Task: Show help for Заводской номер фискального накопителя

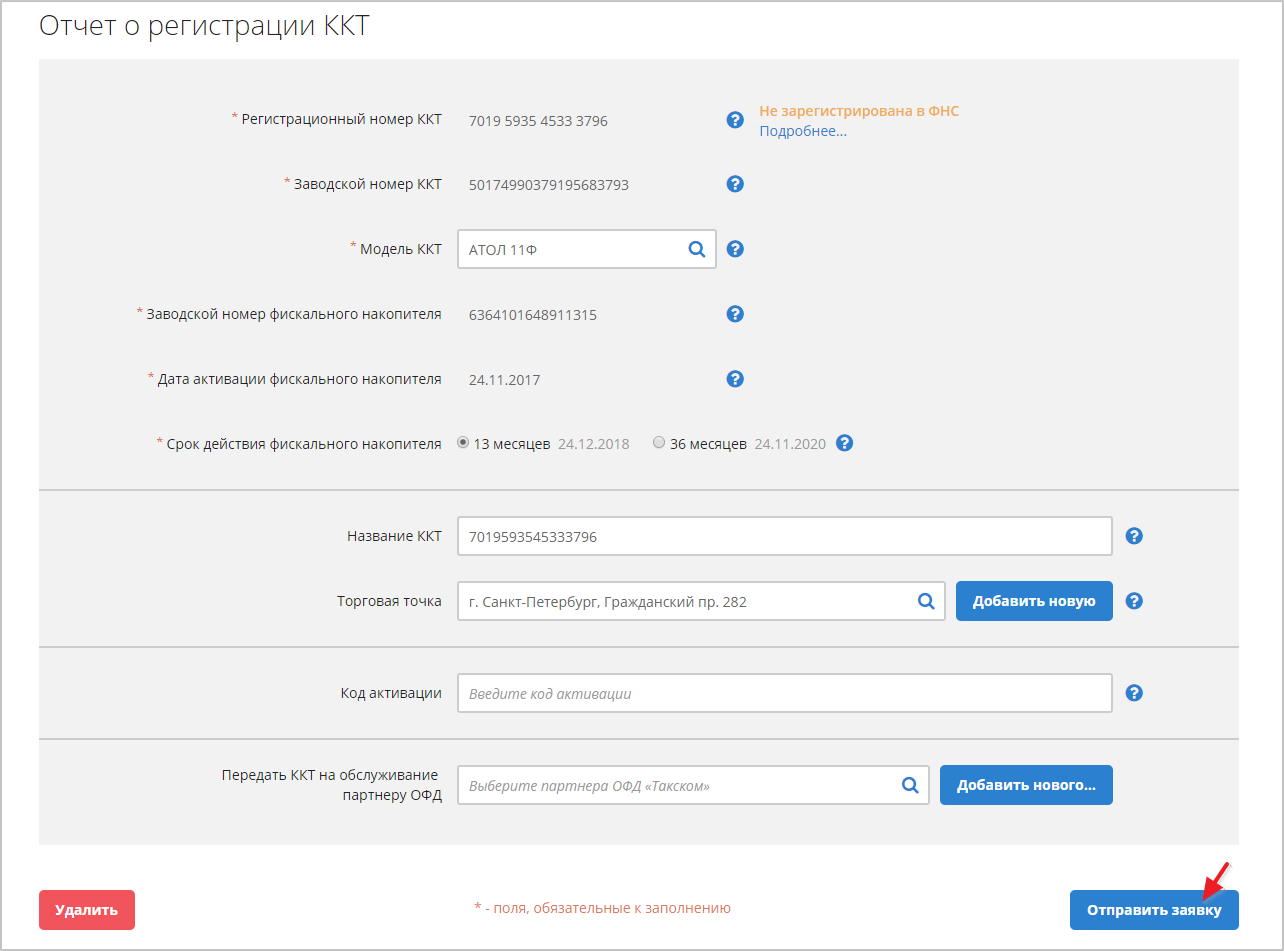Action: pos(735,314)
